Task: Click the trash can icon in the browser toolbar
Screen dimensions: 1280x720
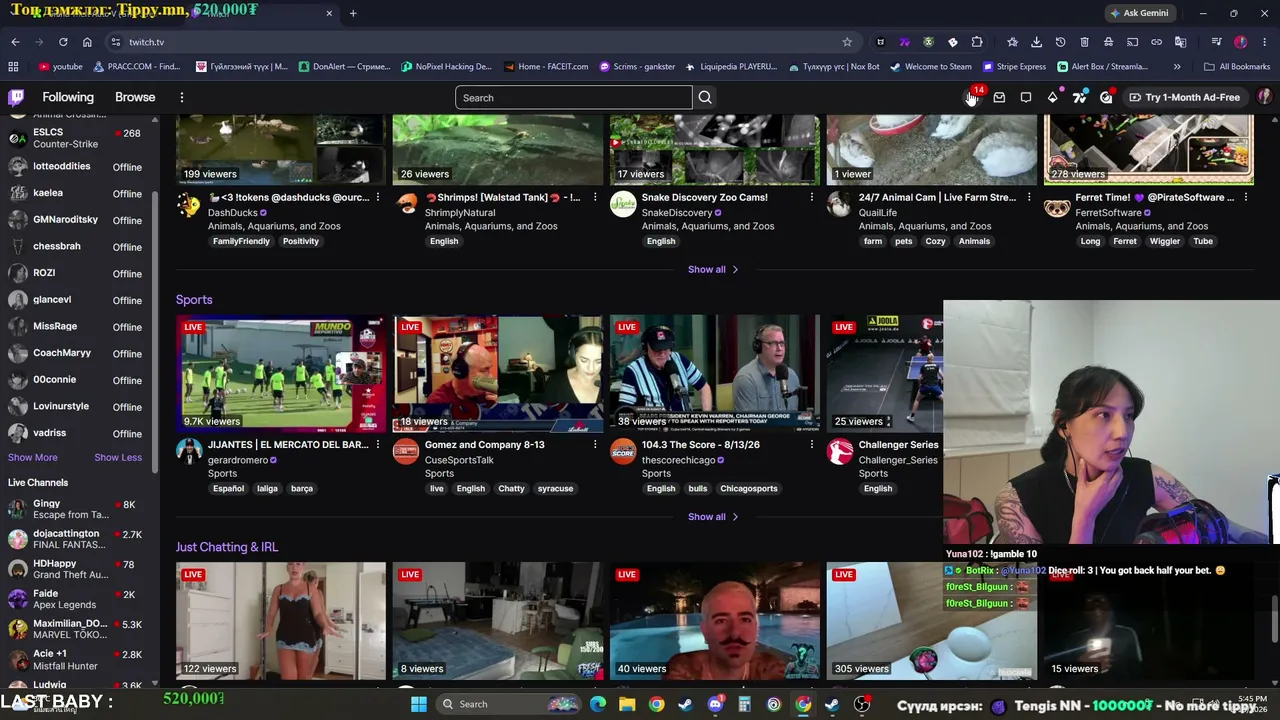Action: 1084,42
